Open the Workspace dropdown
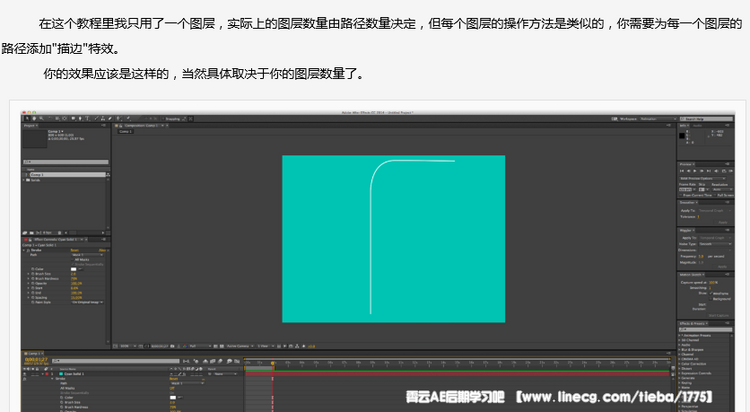Viewport: 750px width, 412px height. pos(658,119)
